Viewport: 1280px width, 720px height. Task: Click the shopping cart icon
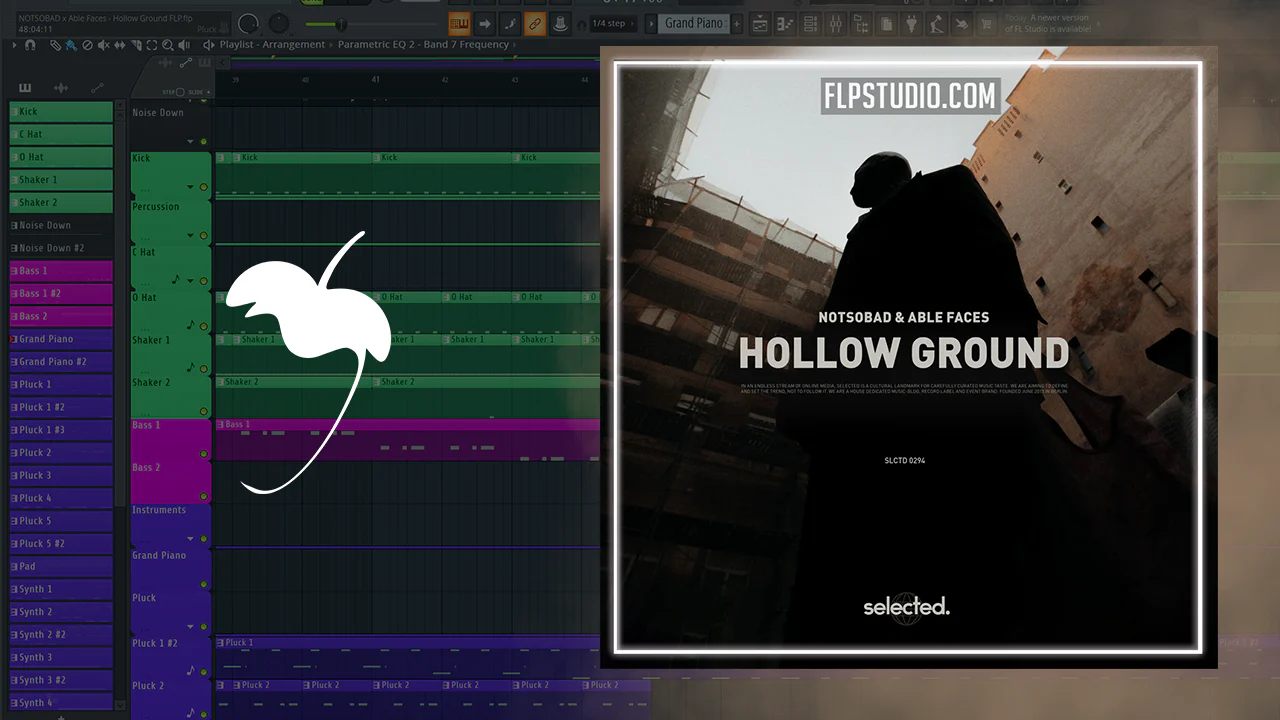point(986,23)
